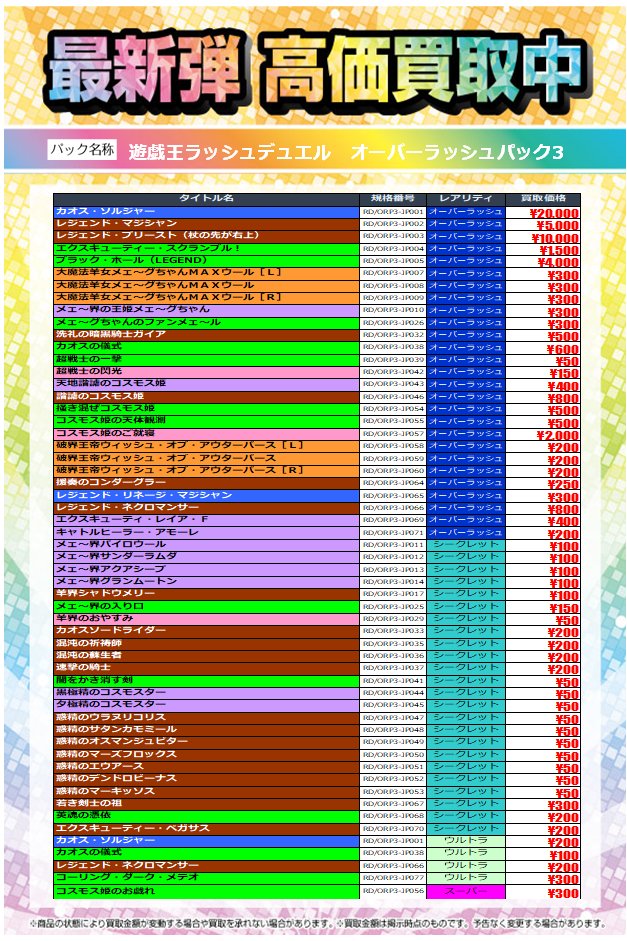Click the '買取価格' column header
This screenshot has height=941, width=627.
[543, 199]
